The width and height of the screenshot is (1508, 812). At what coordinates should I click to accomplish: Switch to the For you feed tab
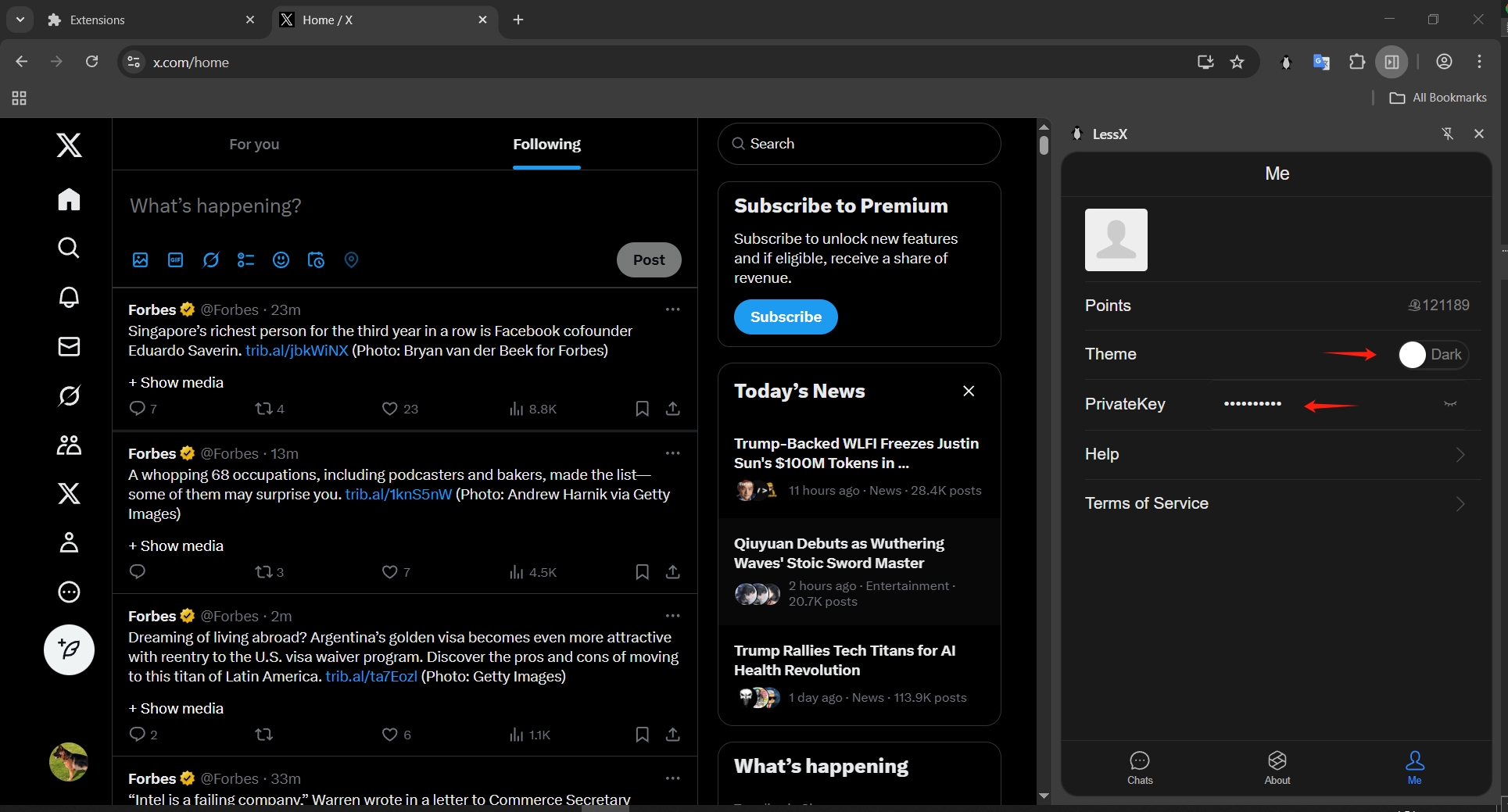(x=254, y=144)
